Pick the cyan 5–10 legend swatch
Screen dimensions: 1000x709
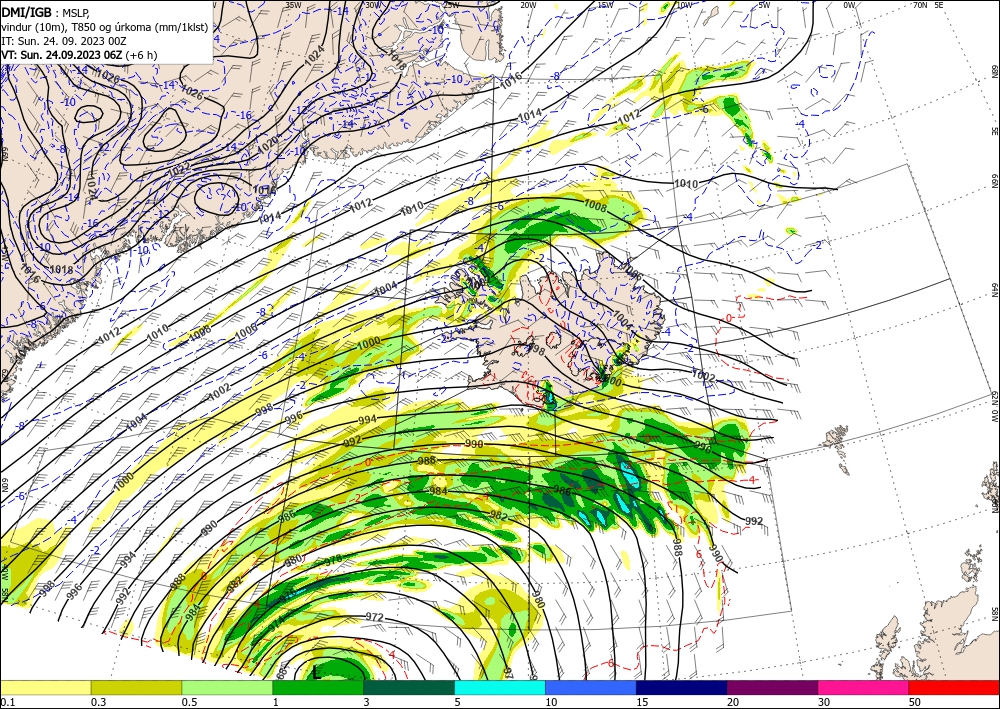(x=500, y=687)
